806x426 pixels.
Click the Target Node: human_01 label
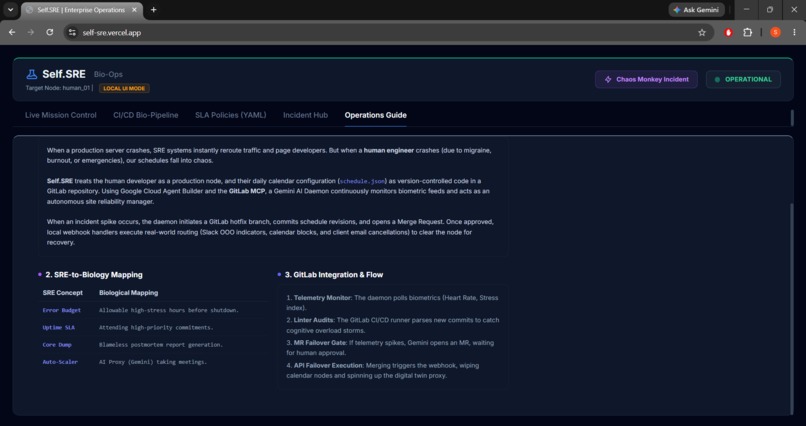pyautogui.click(x=58, y=88)
